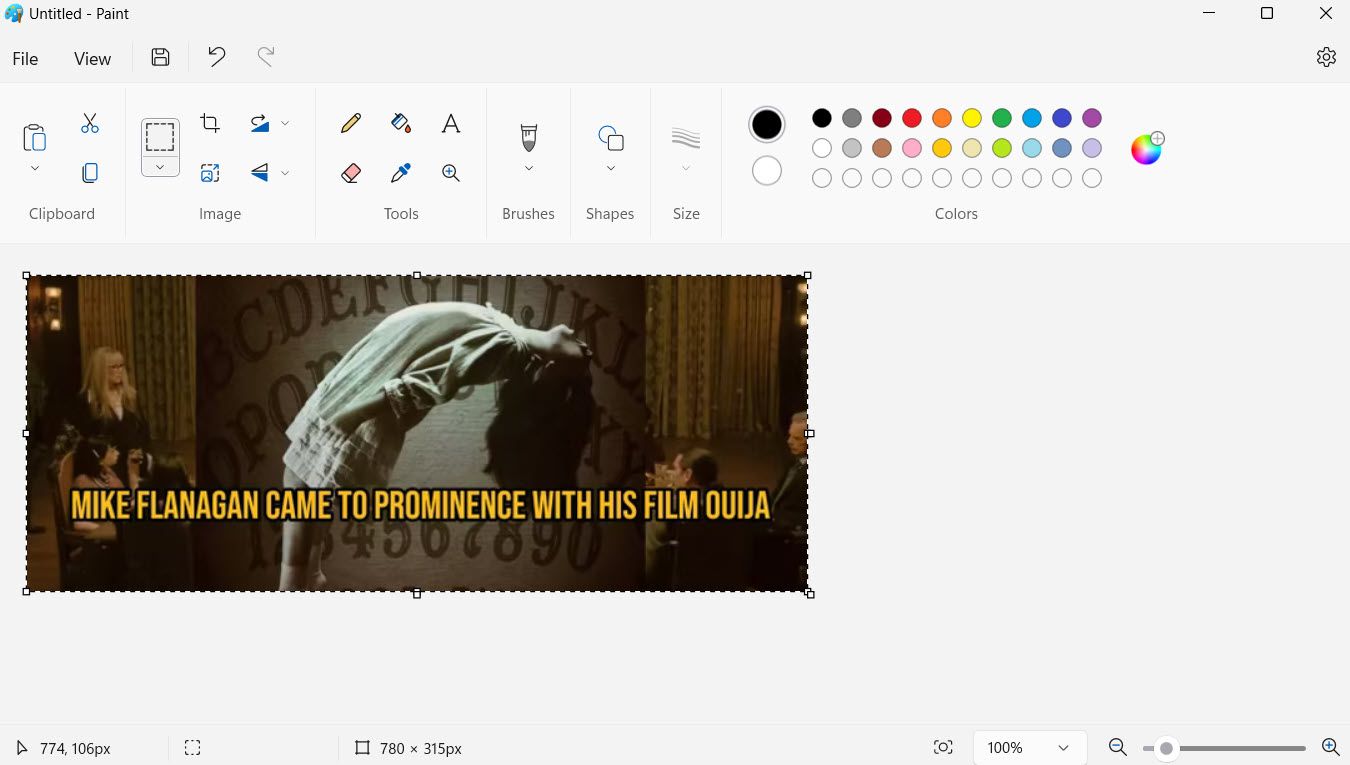
Task: Choose the Text tool
Action: tap(451, 123)
